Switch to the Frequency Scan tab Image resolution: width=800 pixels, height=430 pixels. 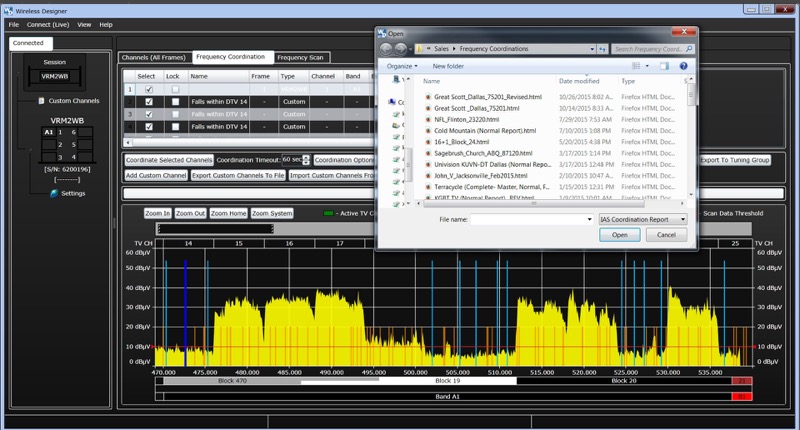tap(300, 57)
